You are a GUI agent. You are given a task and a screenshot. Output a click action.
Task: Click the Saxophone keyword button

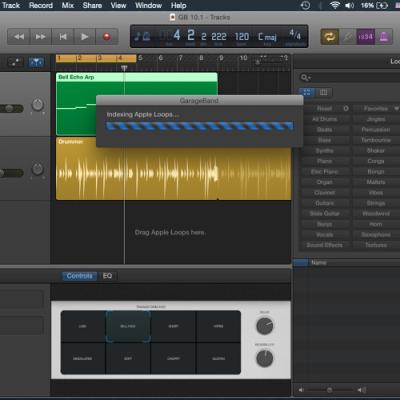click(376, 235)
